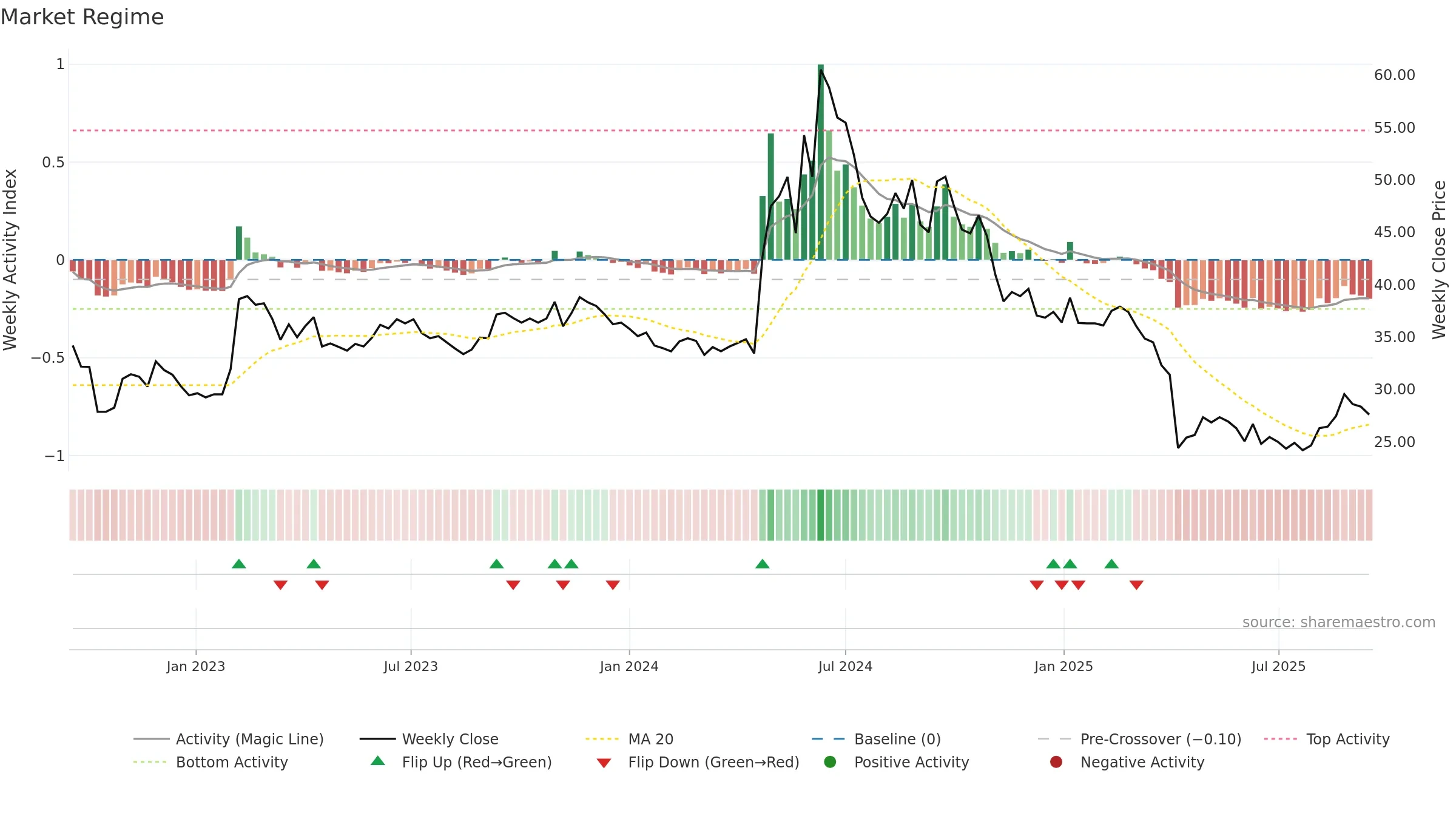Click the lone flip-up triangle between Jan 2024 and Jul 2024

[x=763, y=564]
